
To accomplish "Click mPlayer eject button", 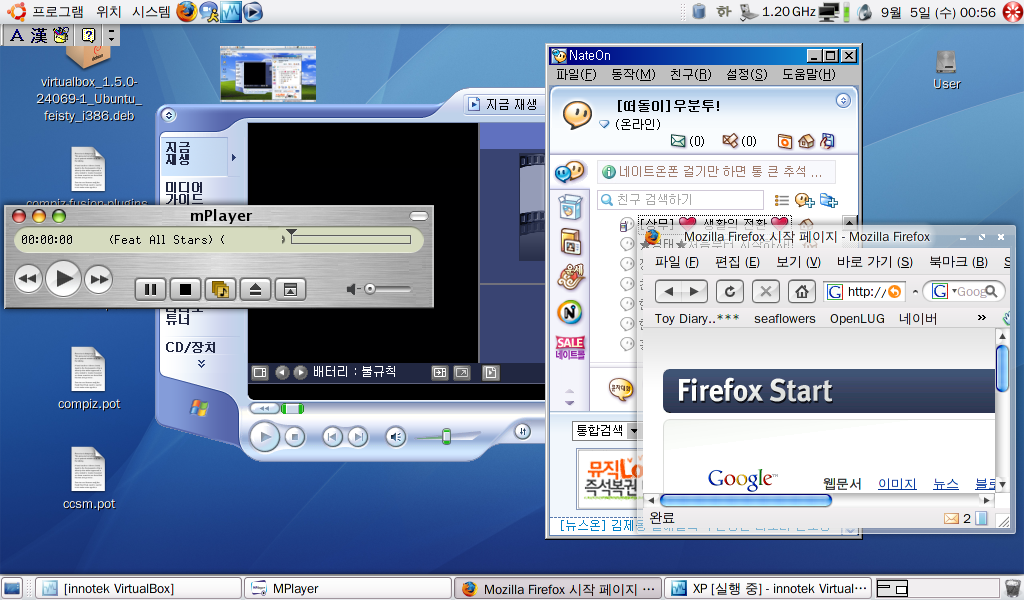I will coord(255,289).
